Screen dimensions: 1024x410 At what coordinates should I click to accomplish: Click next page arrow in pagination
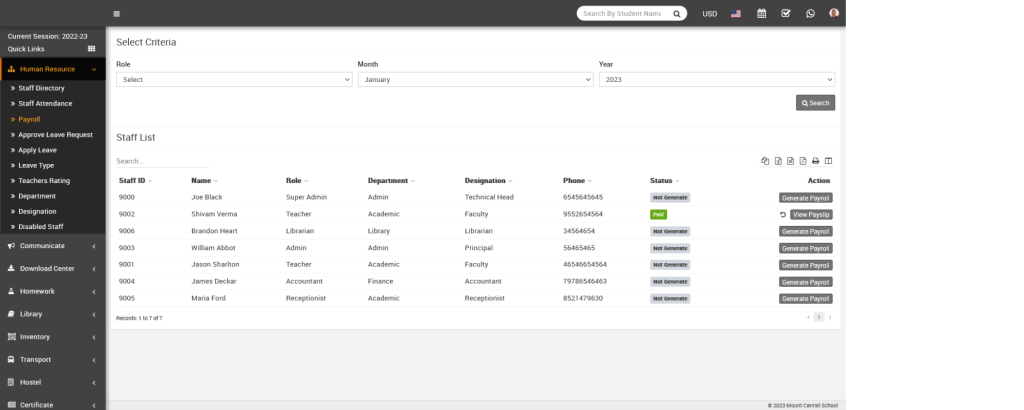coord(830,317)
